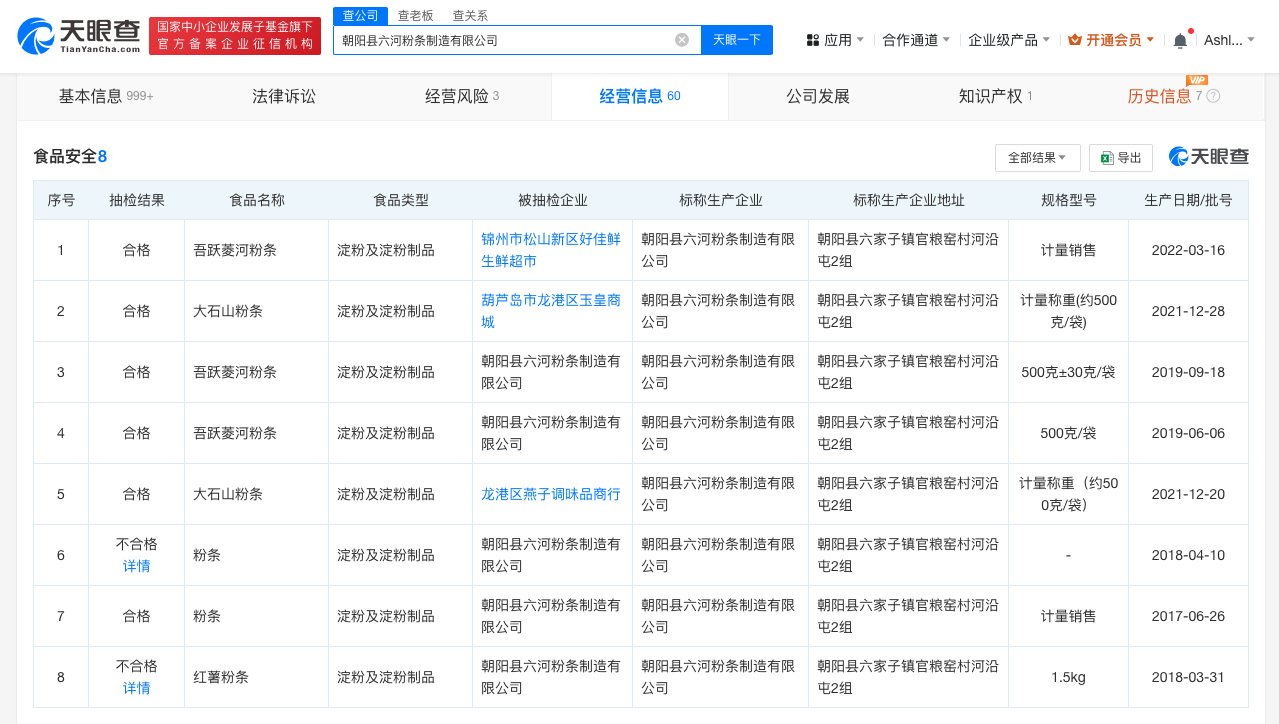Click the 导出 export button
Viewport: 1279px width, 724px height.
[1121, 158]
